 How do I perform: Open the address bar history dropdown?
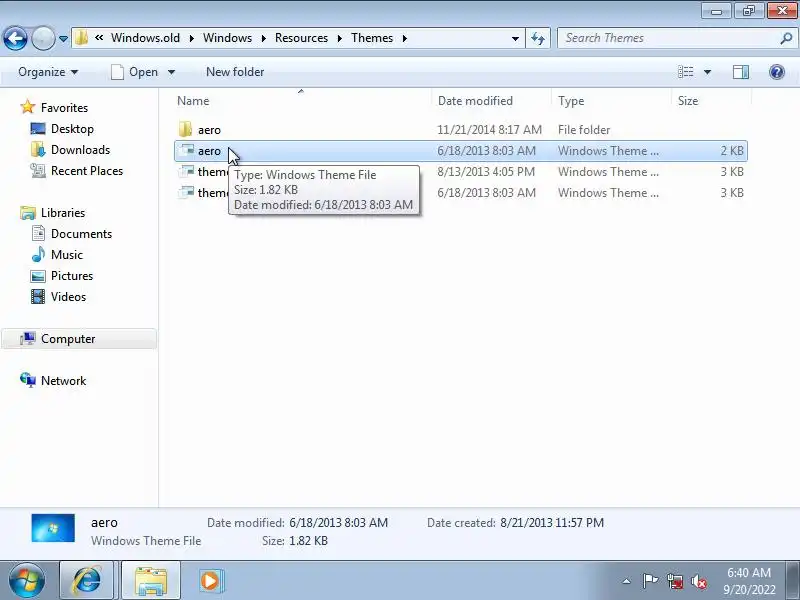tap(515, 39)
